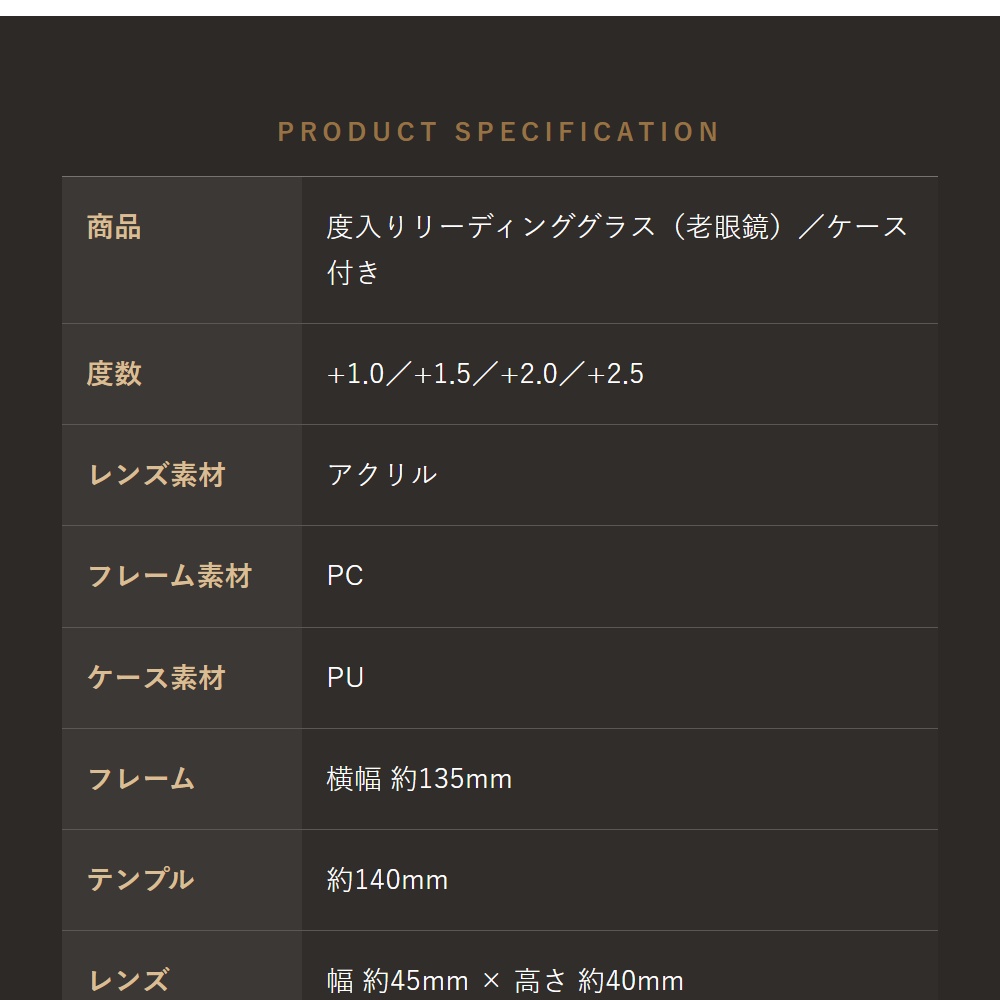Image resolution: width=1000 pixels, height=1000 pixels.
Task: Select the フレーム row label
Action: [x=141, y=779]
